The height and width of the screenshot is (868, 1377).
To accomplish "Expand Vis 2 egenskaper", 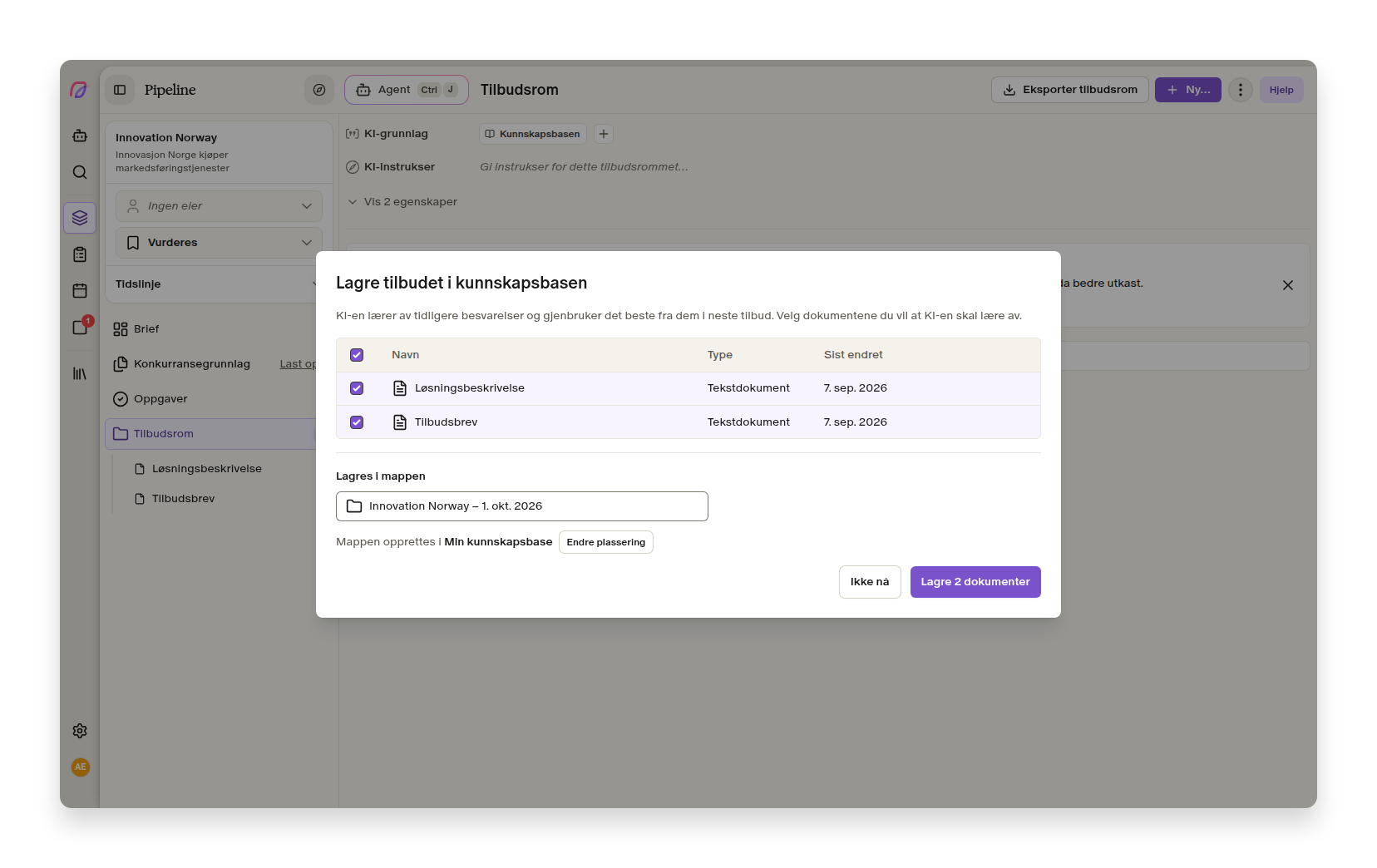I will tap(402, 202).
